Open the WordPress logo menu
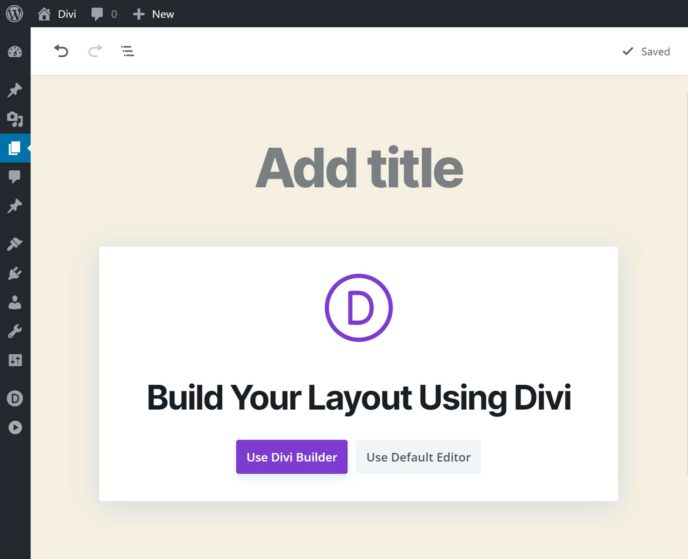This screenshot has height=559, width=688. tap(14, 14)
